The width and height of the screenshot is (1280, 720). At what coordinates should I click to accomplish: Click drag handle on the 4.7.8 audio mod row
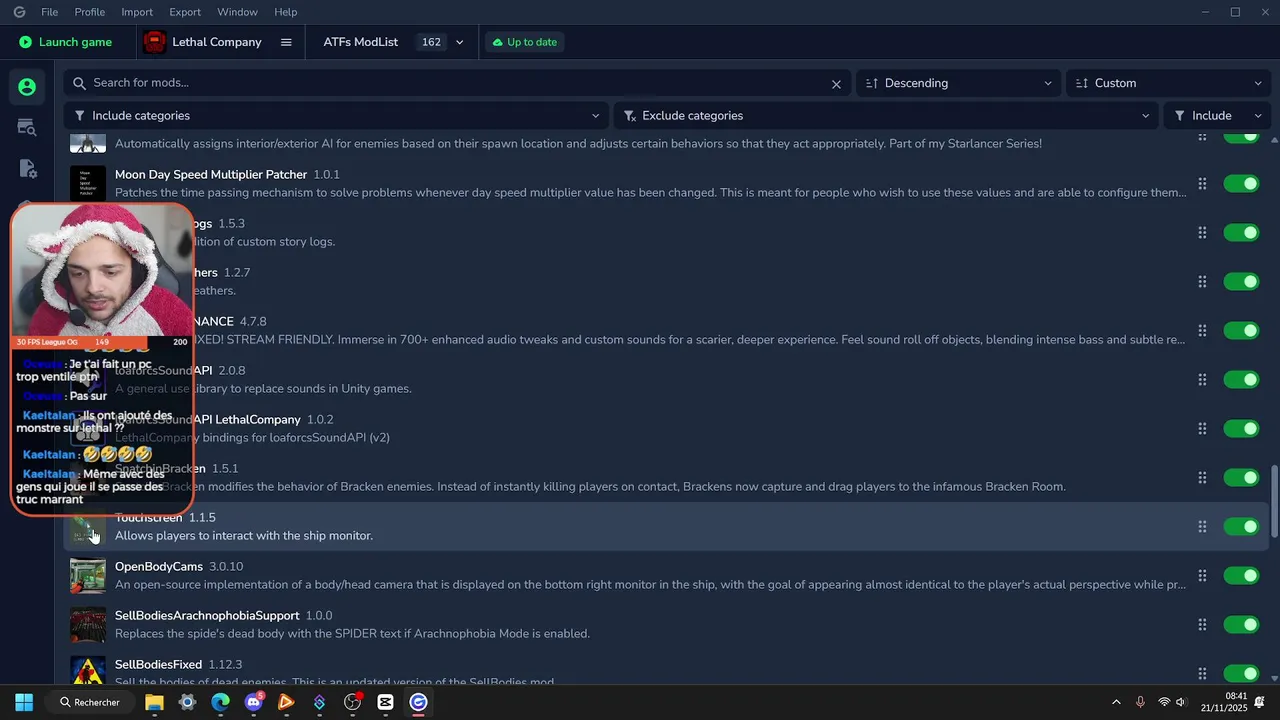(x=1202, y=331)
